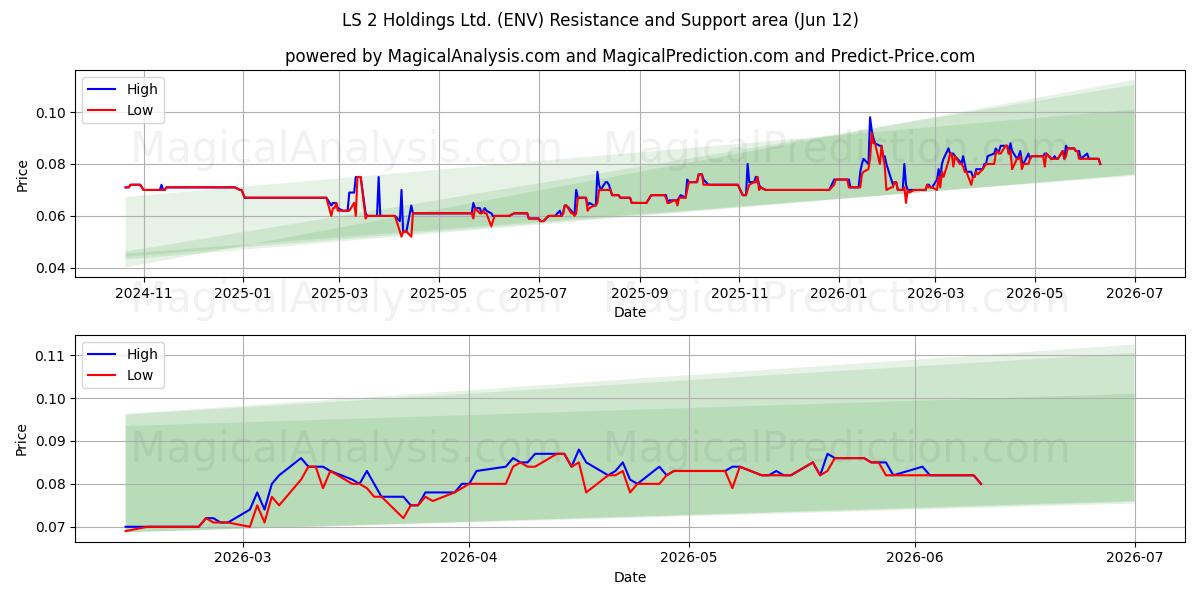Screen dimensions: 1200x600
Task: Click the red Low line sample in top legend
Action: 104,110
